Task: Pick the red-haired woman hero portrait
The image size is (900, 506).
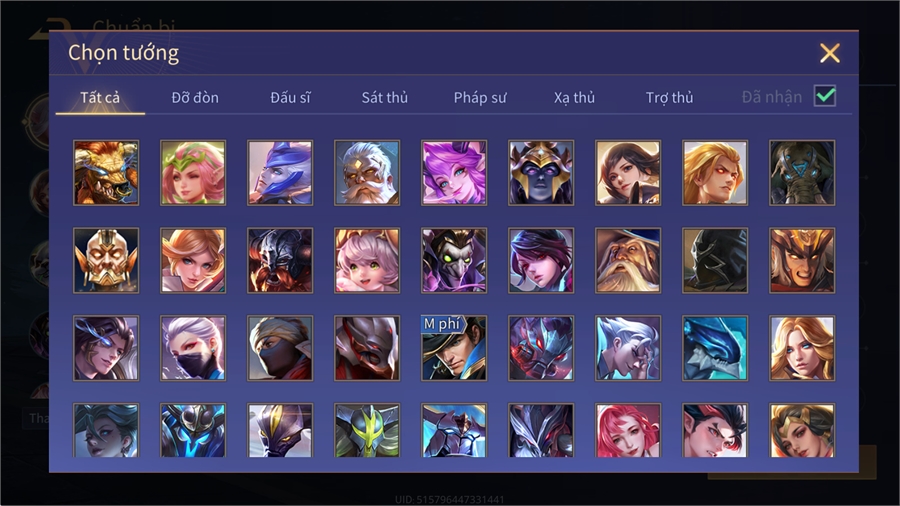Action: pyautogui.click(x=628, y=430)
